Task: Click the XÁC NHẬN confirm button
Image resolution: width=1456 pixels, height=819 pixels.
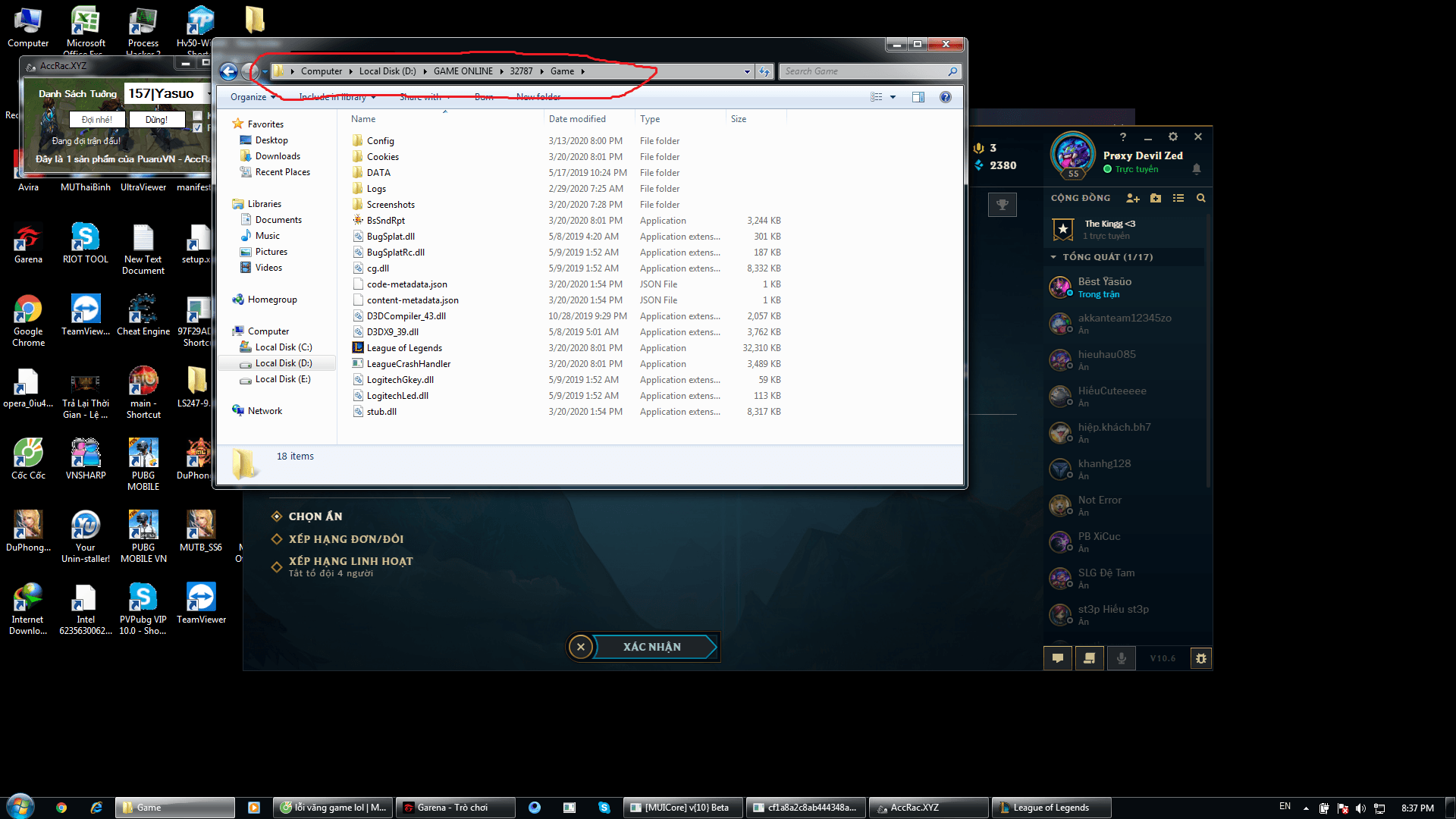Action: pos(652,647)
